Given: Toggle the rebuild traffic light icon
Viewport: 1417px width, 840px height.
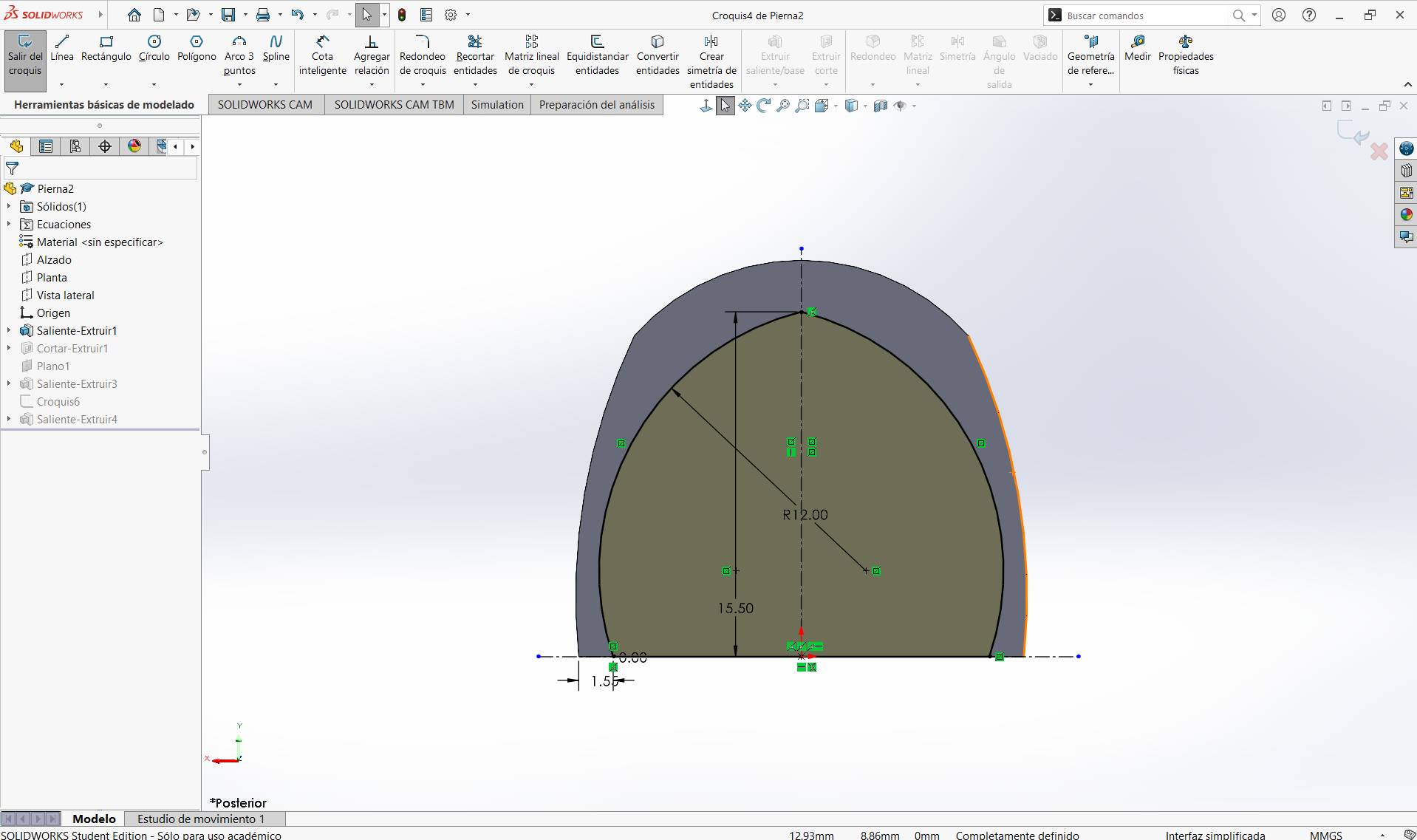Looking at the screenshot, I should tap(402, 15).
